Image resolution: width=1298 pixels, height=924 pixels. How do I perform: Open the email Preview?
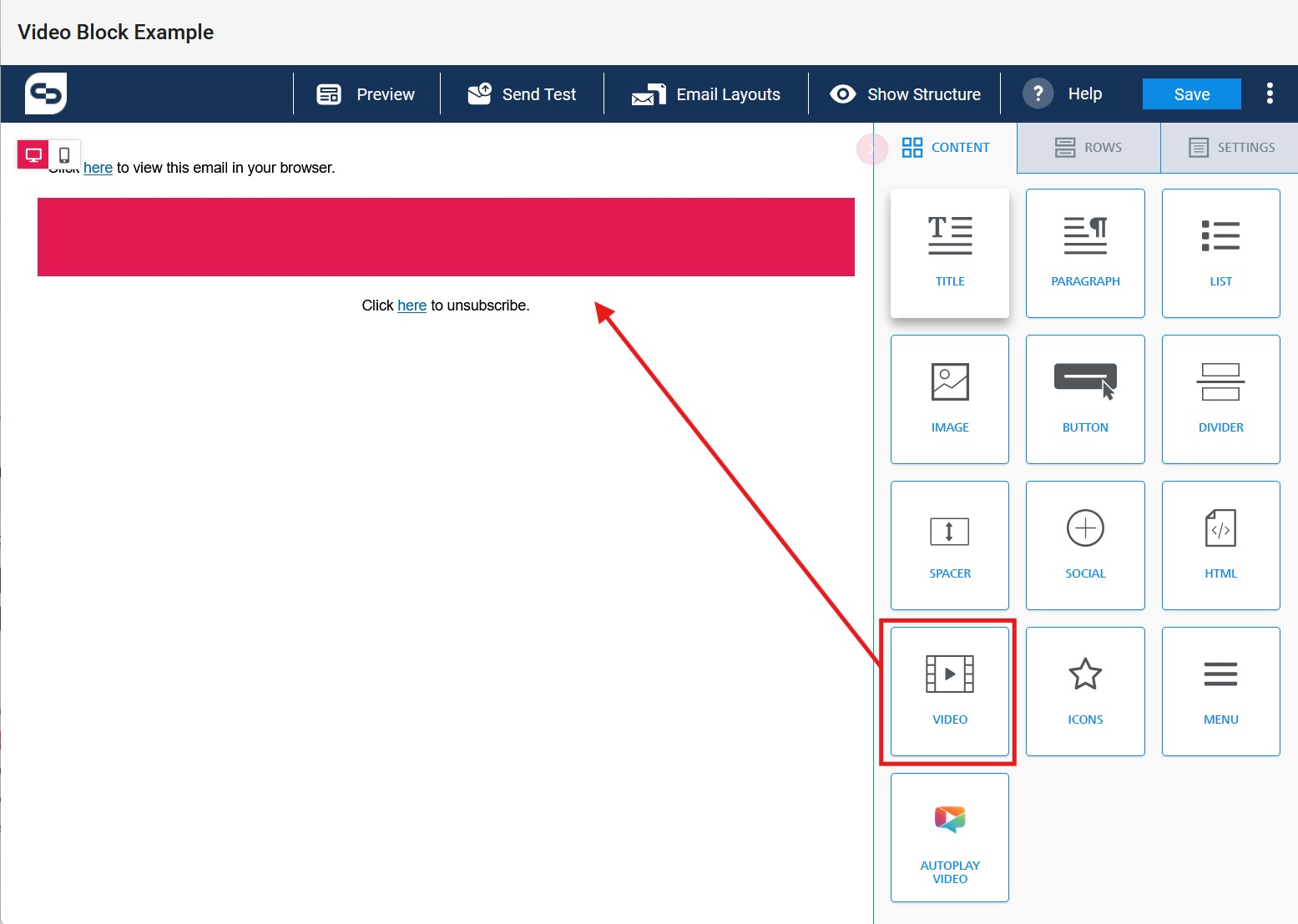click(x=366, y=94)
